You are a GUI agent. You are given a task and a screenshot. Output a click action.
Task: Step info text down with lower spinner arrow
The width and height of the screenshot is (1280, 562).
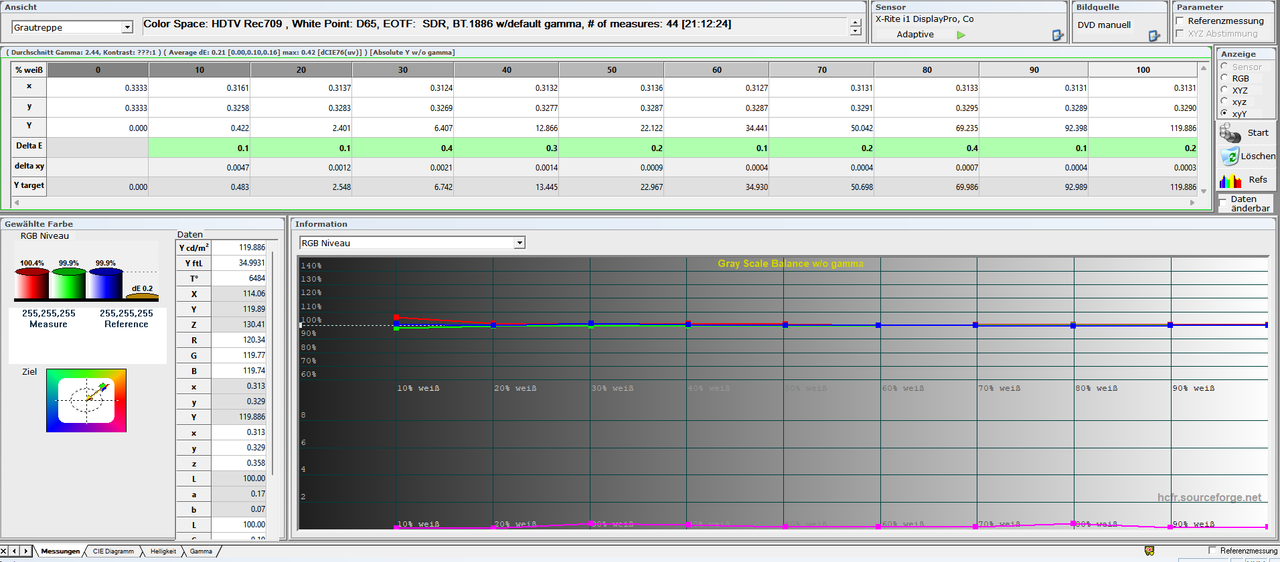point(855,31)
